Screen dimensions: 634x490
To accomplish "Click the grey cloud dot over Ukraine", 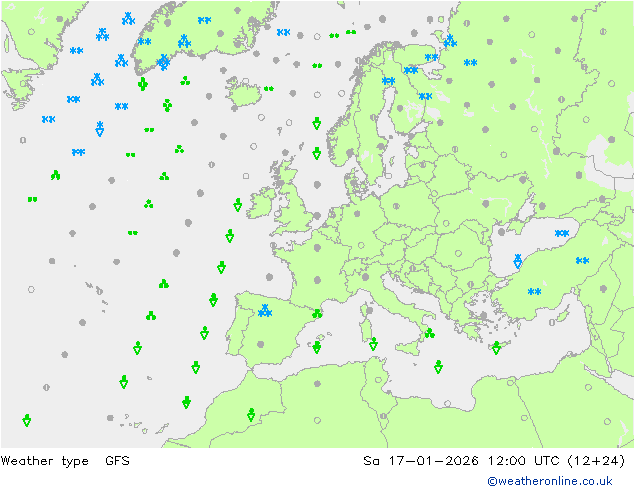I will [x=486, y=204].
